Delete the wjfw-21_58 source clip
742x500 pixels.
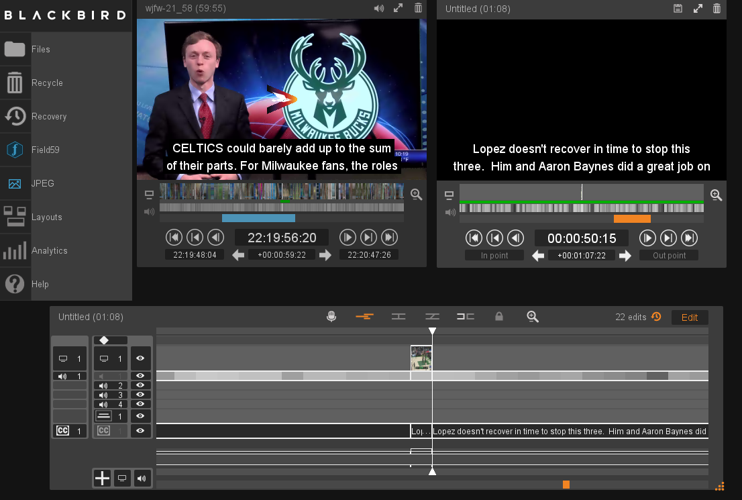tap(418, 8)
